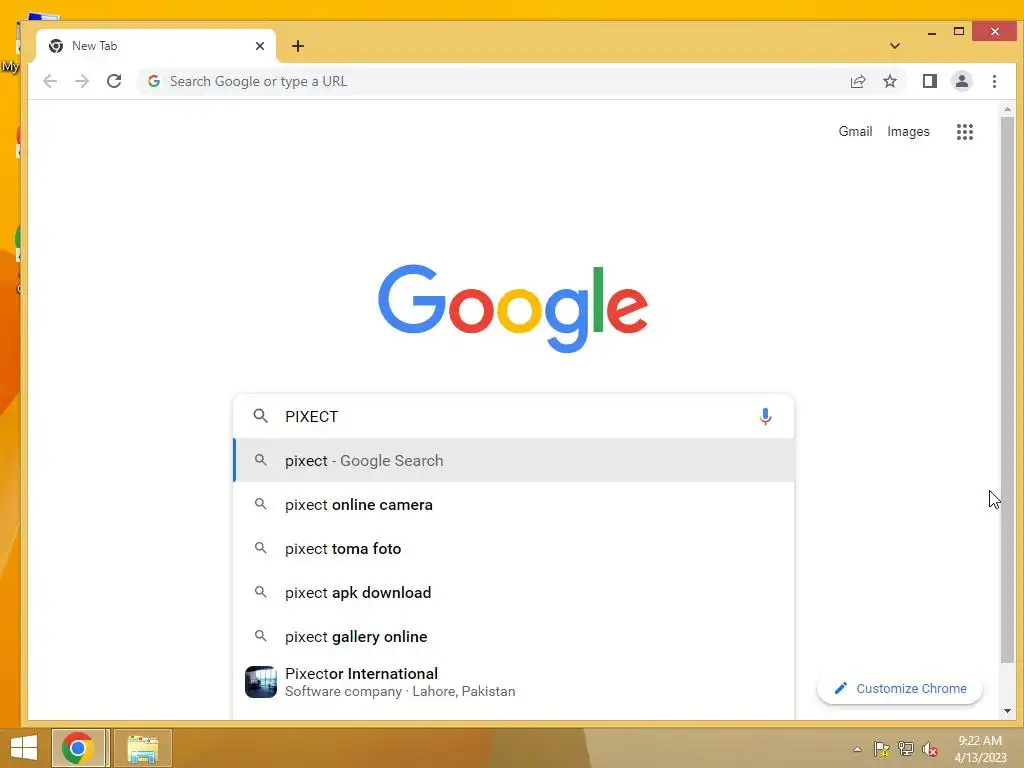This screenshot has width=1024, height=768.
Task: Click the muted volume tray icon
Action: click(x=930, y=749)
